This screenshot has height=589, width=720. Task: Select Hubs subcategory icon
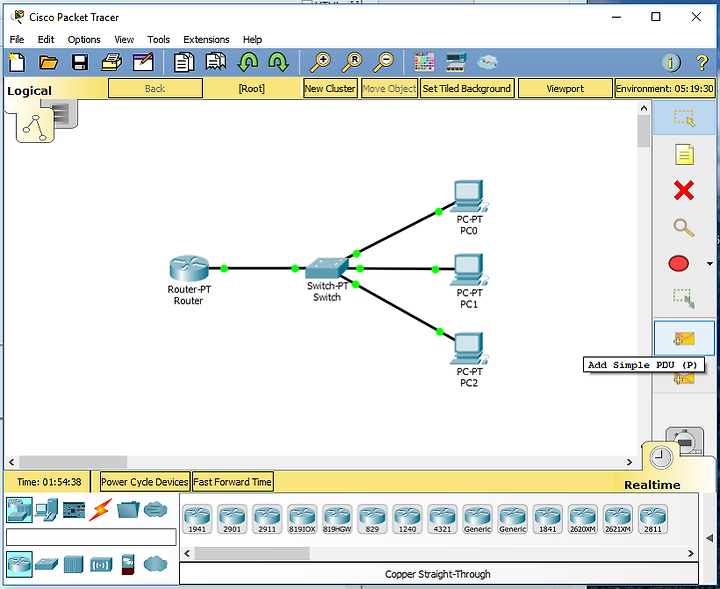(73, 564)
